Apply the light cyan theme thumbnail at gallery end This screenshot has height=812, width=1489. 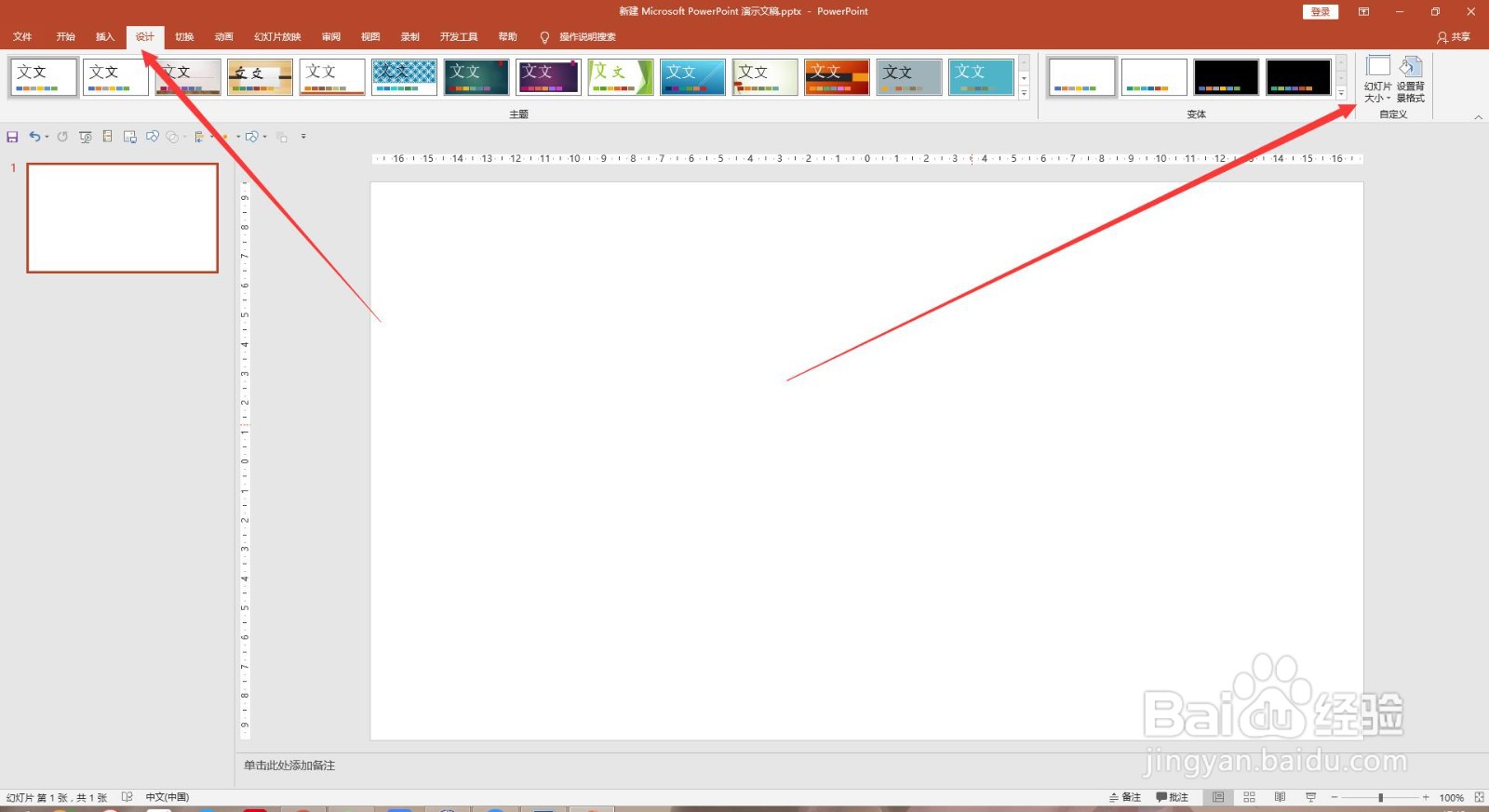982,77
